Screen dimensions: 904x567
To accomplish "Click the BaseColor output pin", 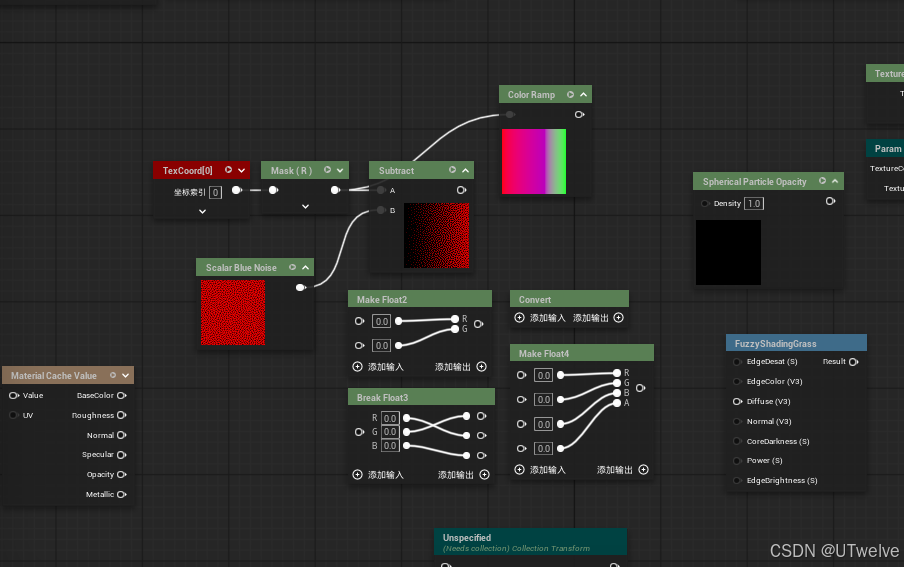I will [x=122, y=395].
